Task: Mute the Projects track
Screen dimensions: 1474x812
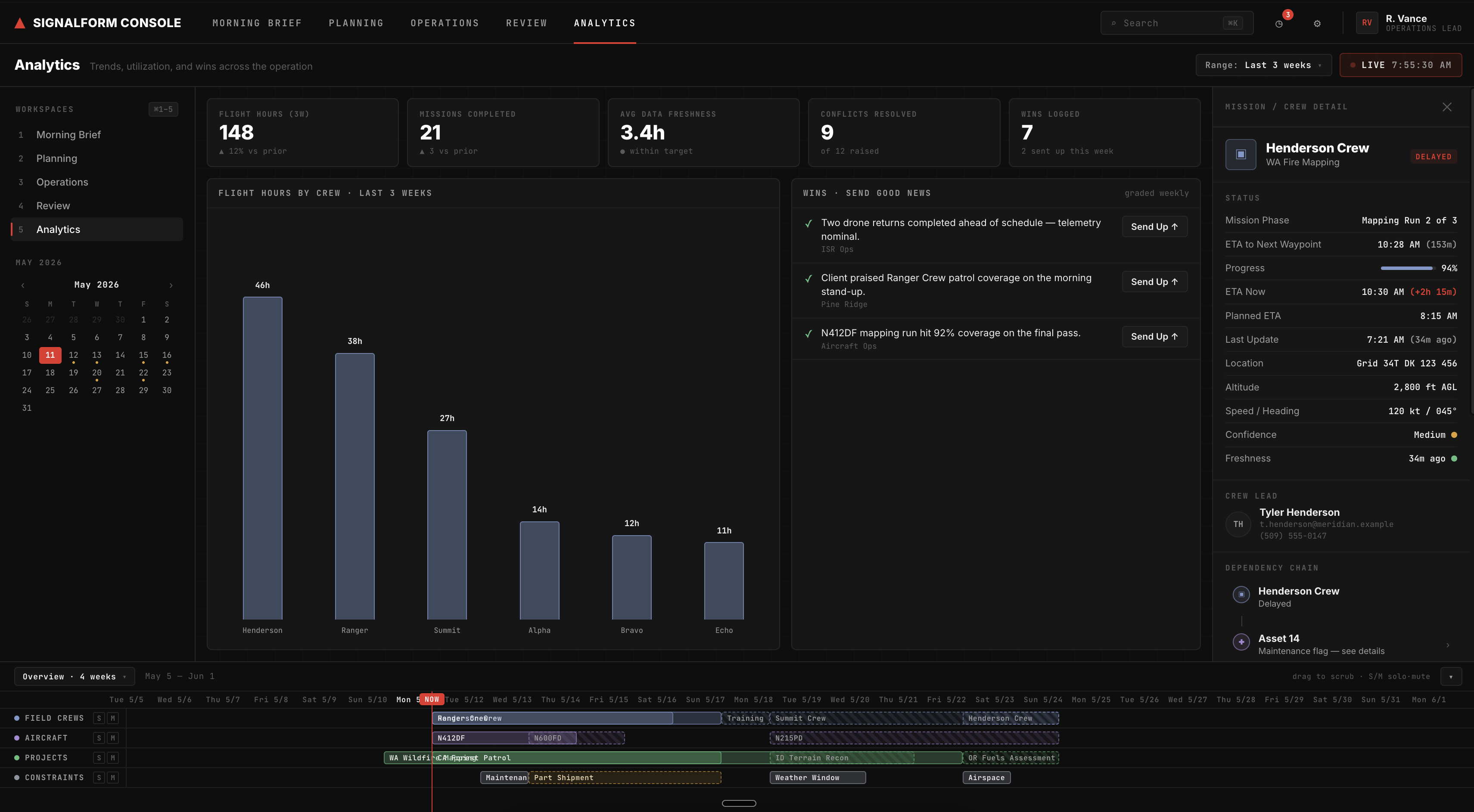Action: click(113, 758)
